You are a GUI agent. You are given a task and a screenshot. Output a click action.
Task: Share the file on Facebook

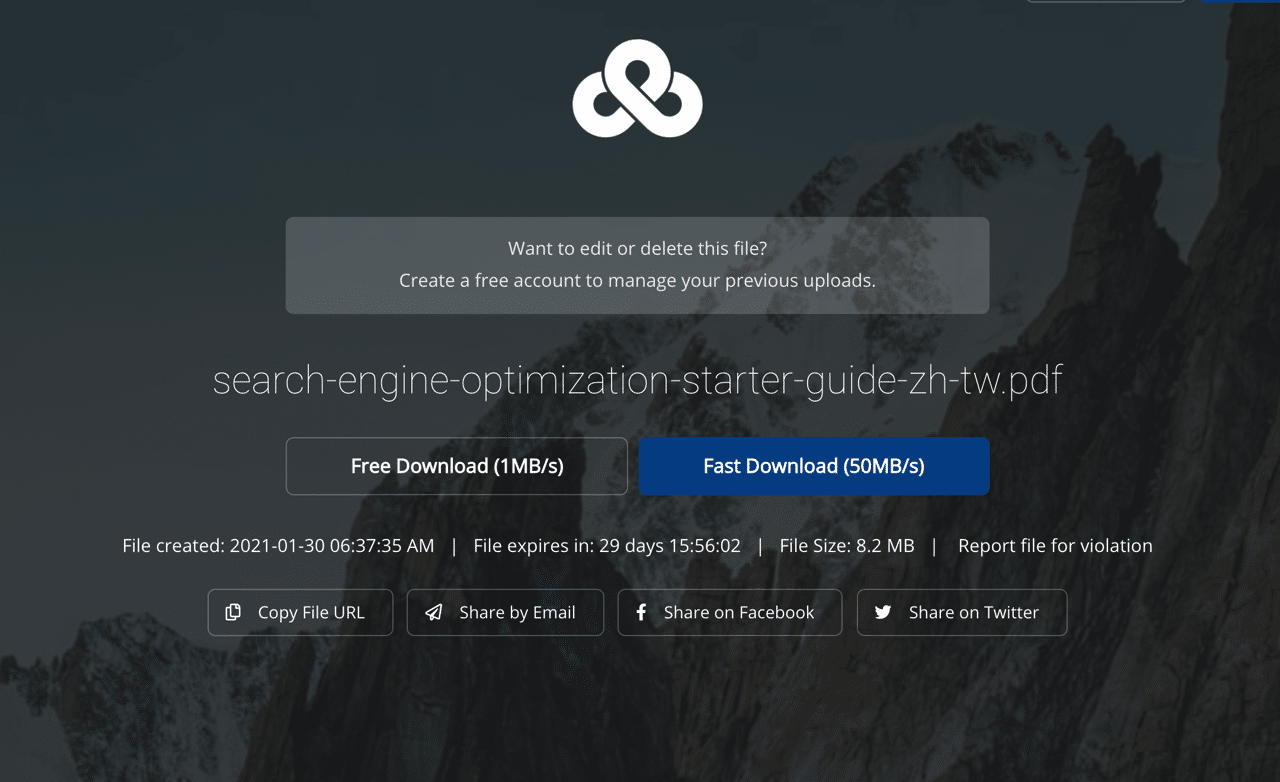click(729, 611)
